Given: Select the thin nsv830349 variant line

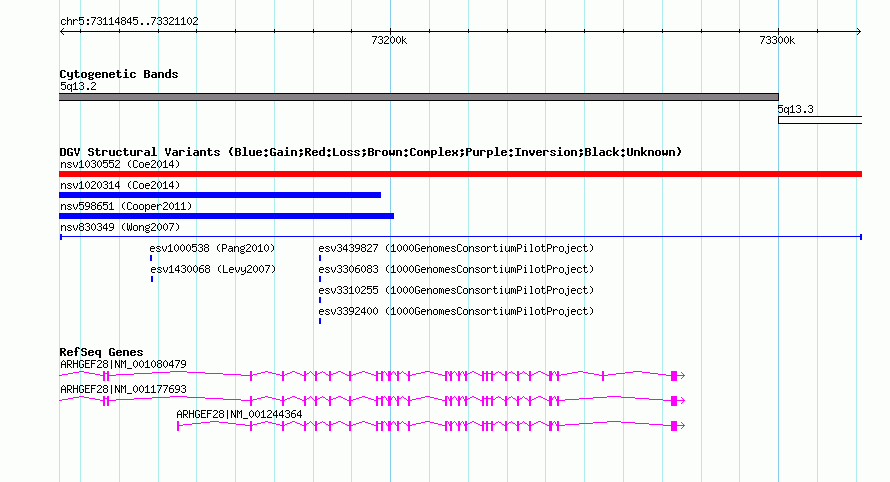Looking at the screenshot, I should point(460,237).
